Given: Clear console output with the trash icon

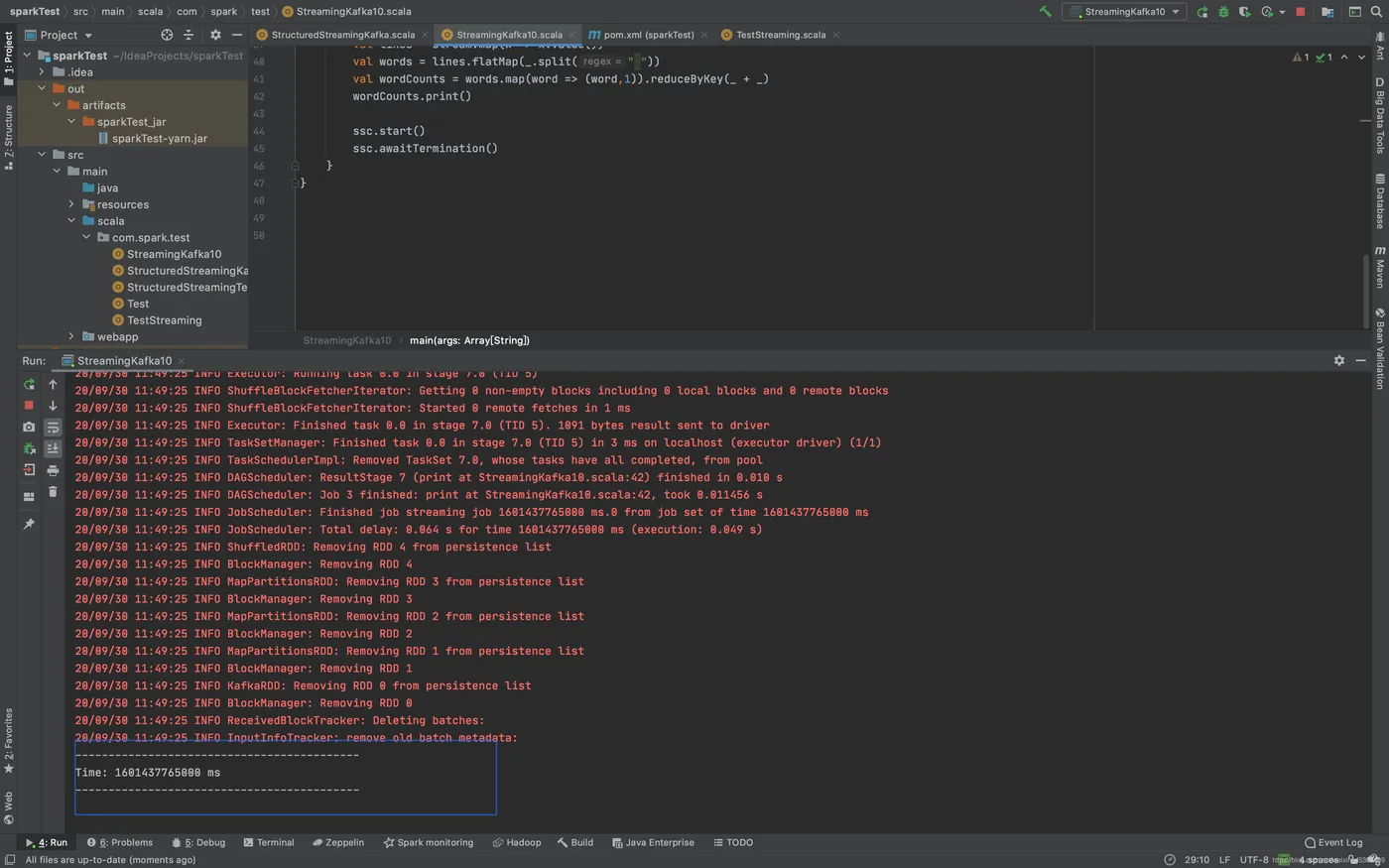Looking at the screenshot, I should coord(53,492).
